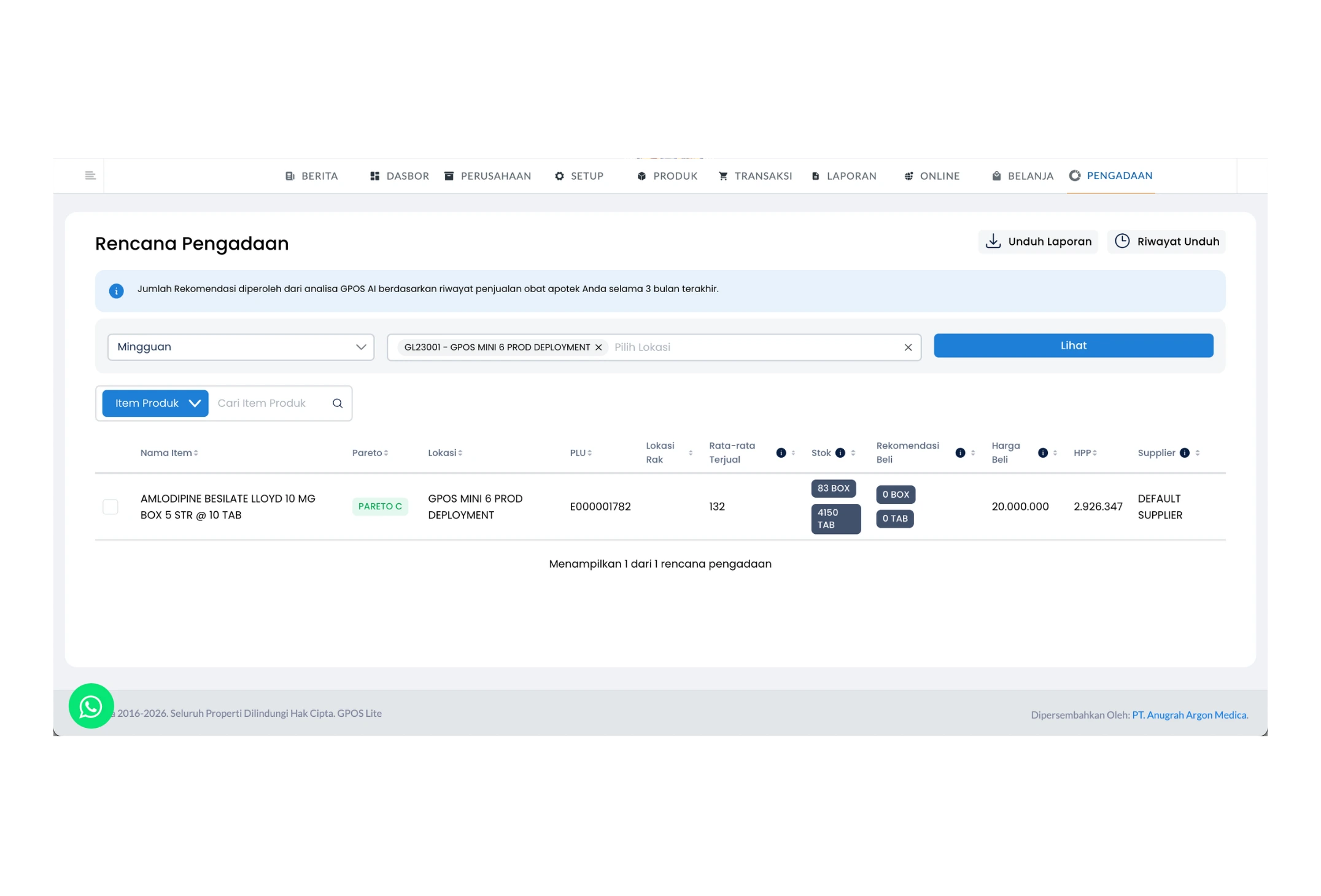The width and height of the screenshot is (1321, 896).
Task: Click the blue info icon in banner
Action: pos(116,291)
